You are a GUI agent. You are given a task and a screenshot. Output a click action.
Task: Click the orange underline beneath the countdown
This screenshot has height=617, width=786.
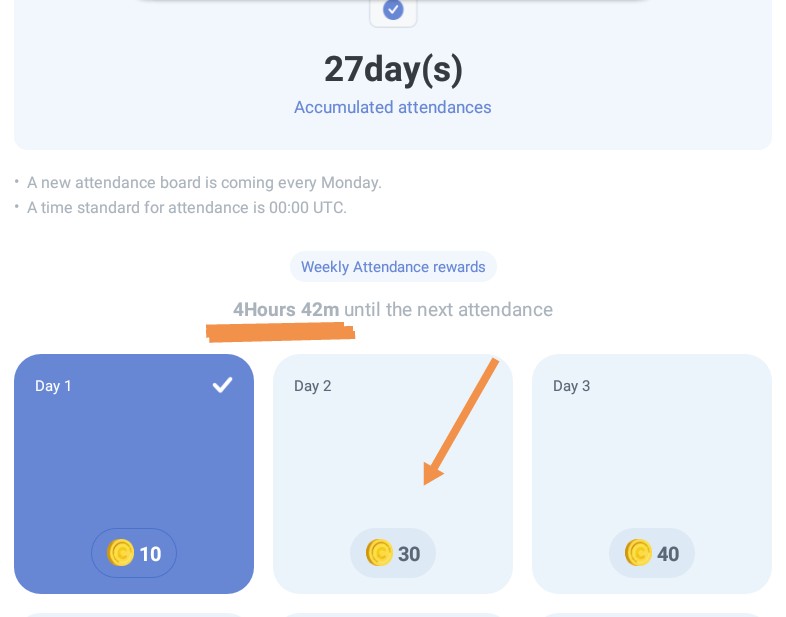(281, 332)
